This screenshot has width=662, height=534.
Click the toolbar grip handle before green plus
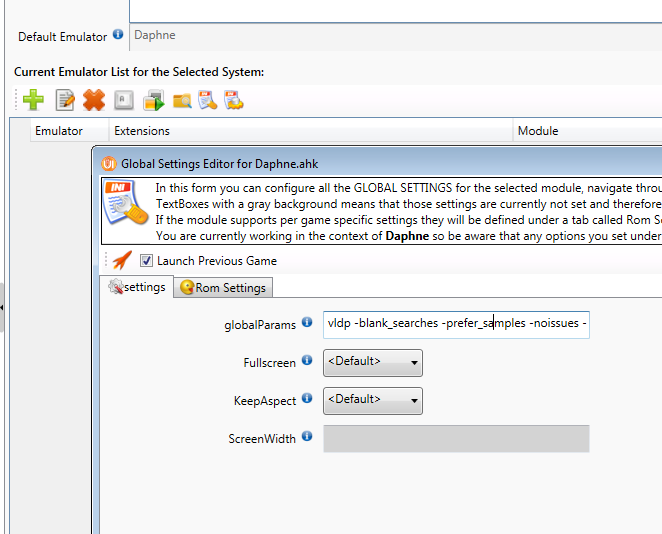click(x=16, y=100)
